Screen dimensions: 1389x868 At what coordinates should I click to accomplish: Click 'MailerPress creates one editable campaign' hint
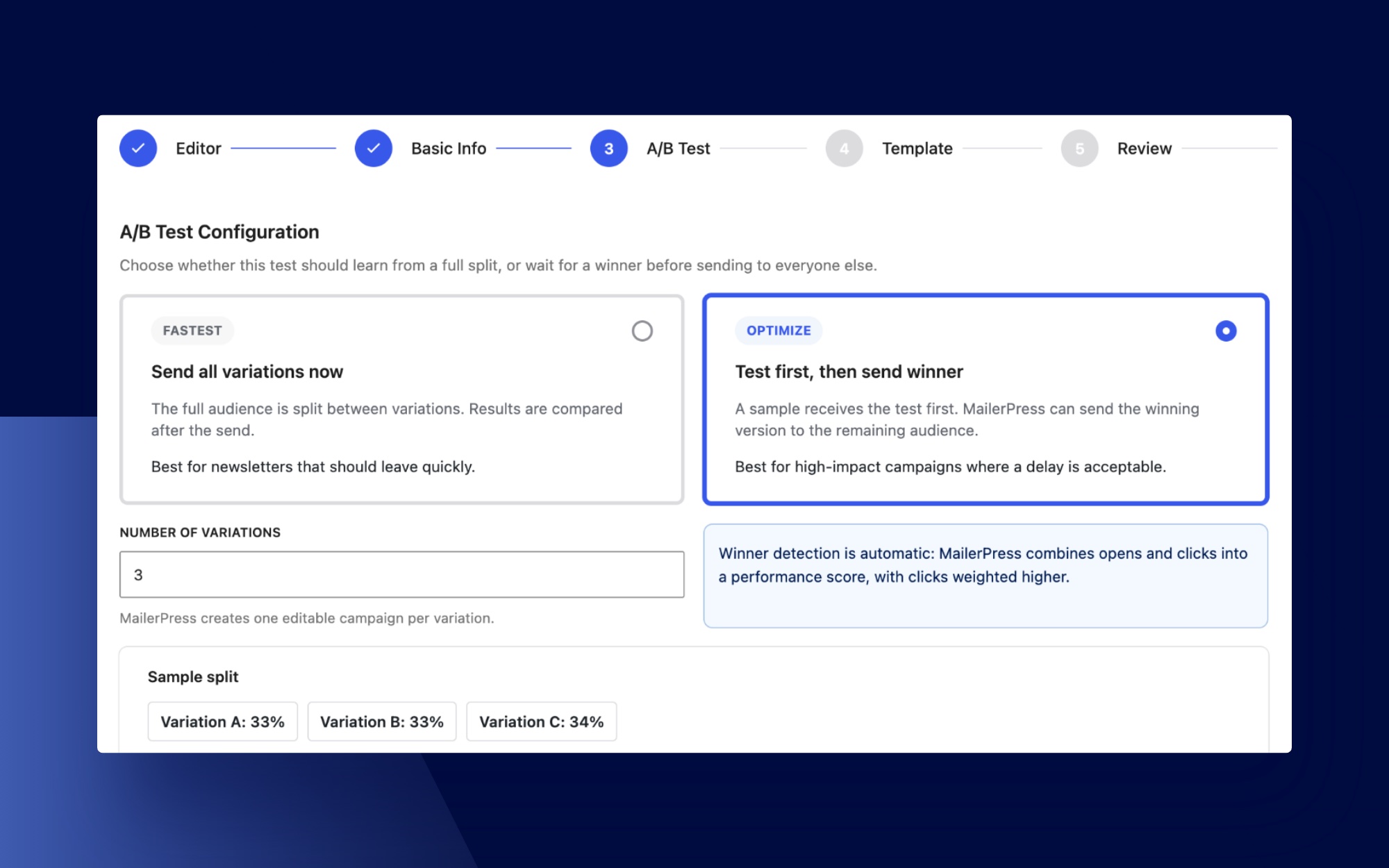tap(307, 618)
